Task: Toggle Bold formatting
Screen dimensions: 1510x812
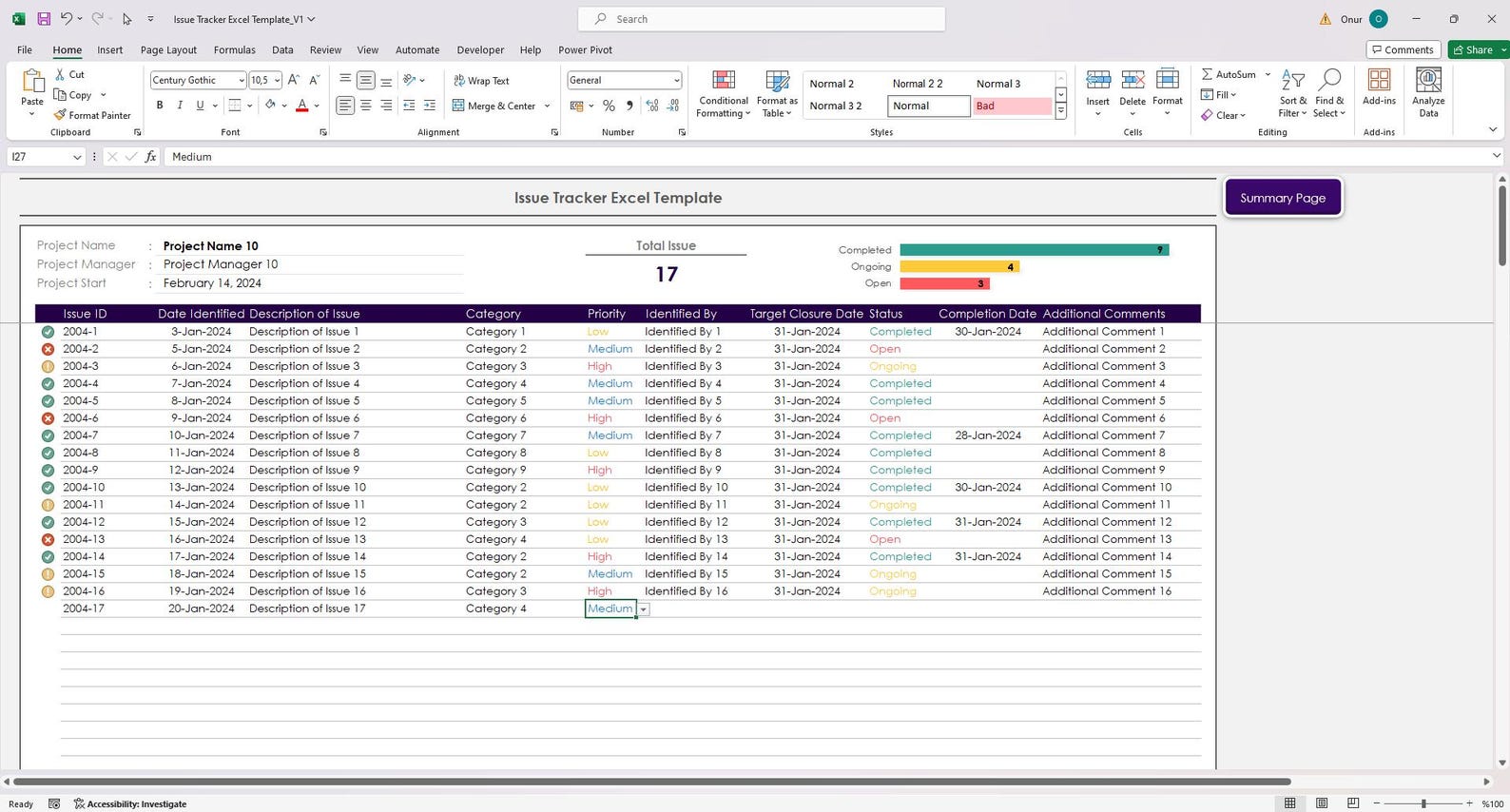Action: tap(160, 106)
